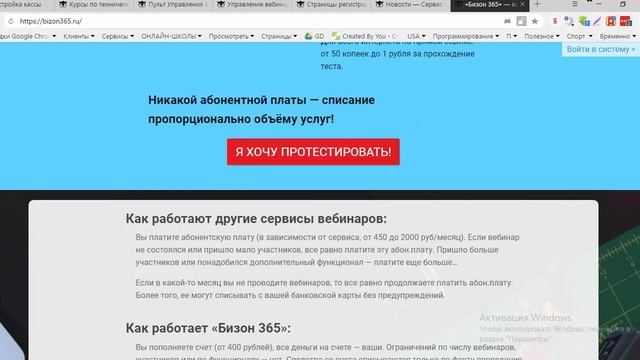
Task: Expand the П bookmarks folder
Action: pos(512,36)
